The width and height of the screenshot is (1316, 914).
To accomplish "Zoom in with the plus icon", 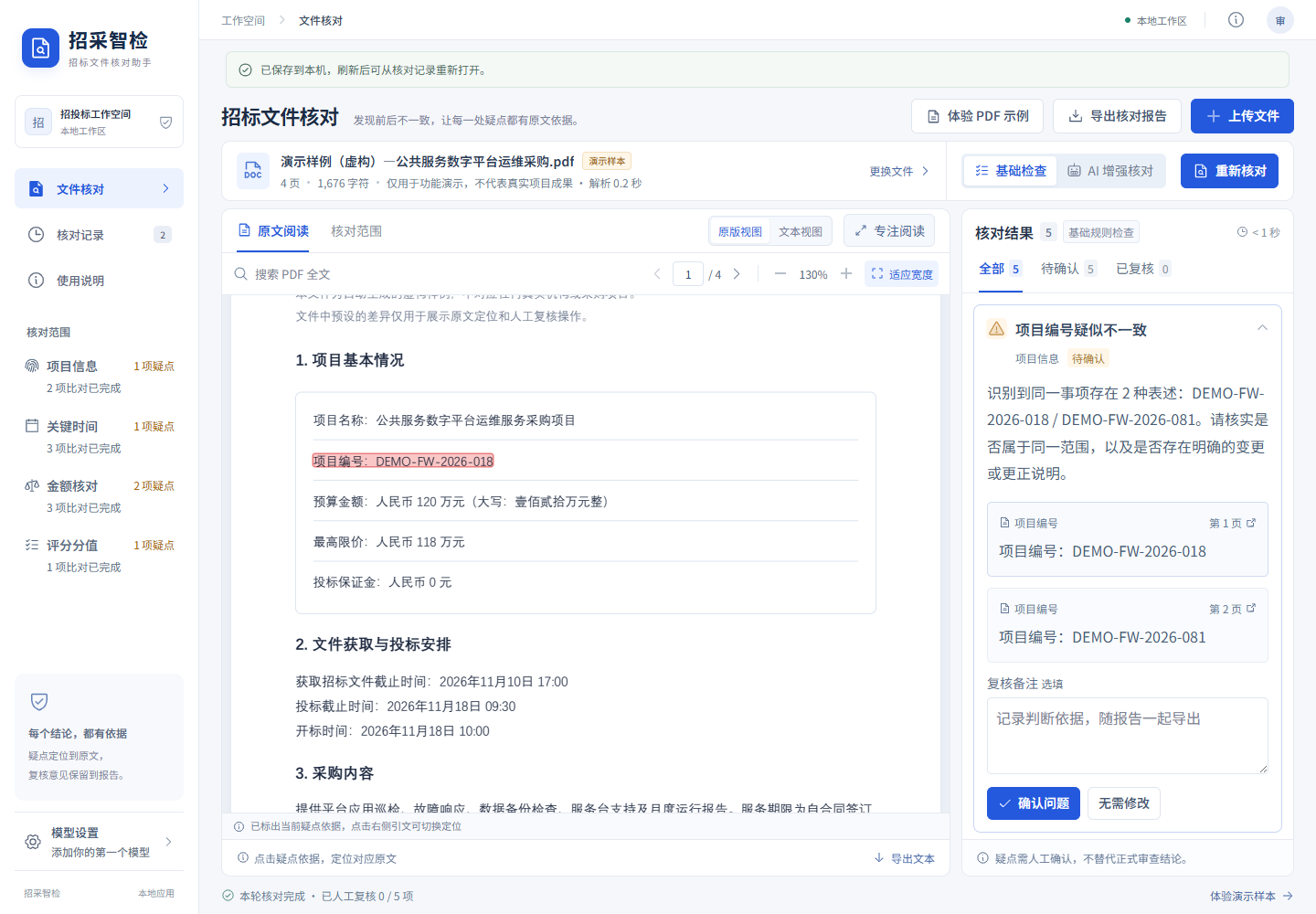I will (846, 274).
